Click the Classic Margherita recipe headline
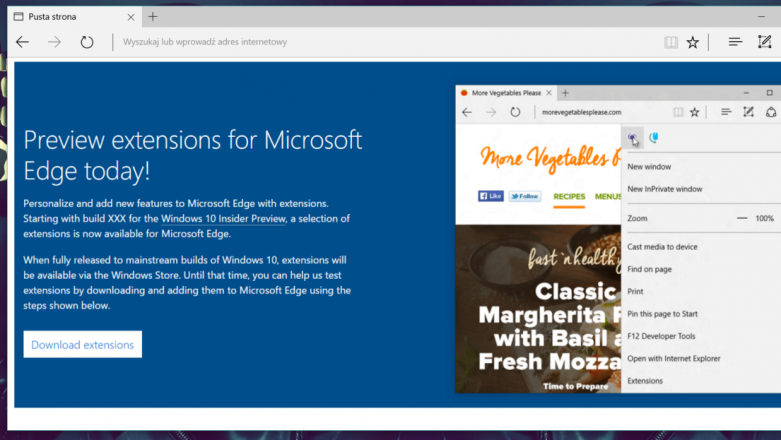This screenshot has width=781, height=440. pos(550,327)
